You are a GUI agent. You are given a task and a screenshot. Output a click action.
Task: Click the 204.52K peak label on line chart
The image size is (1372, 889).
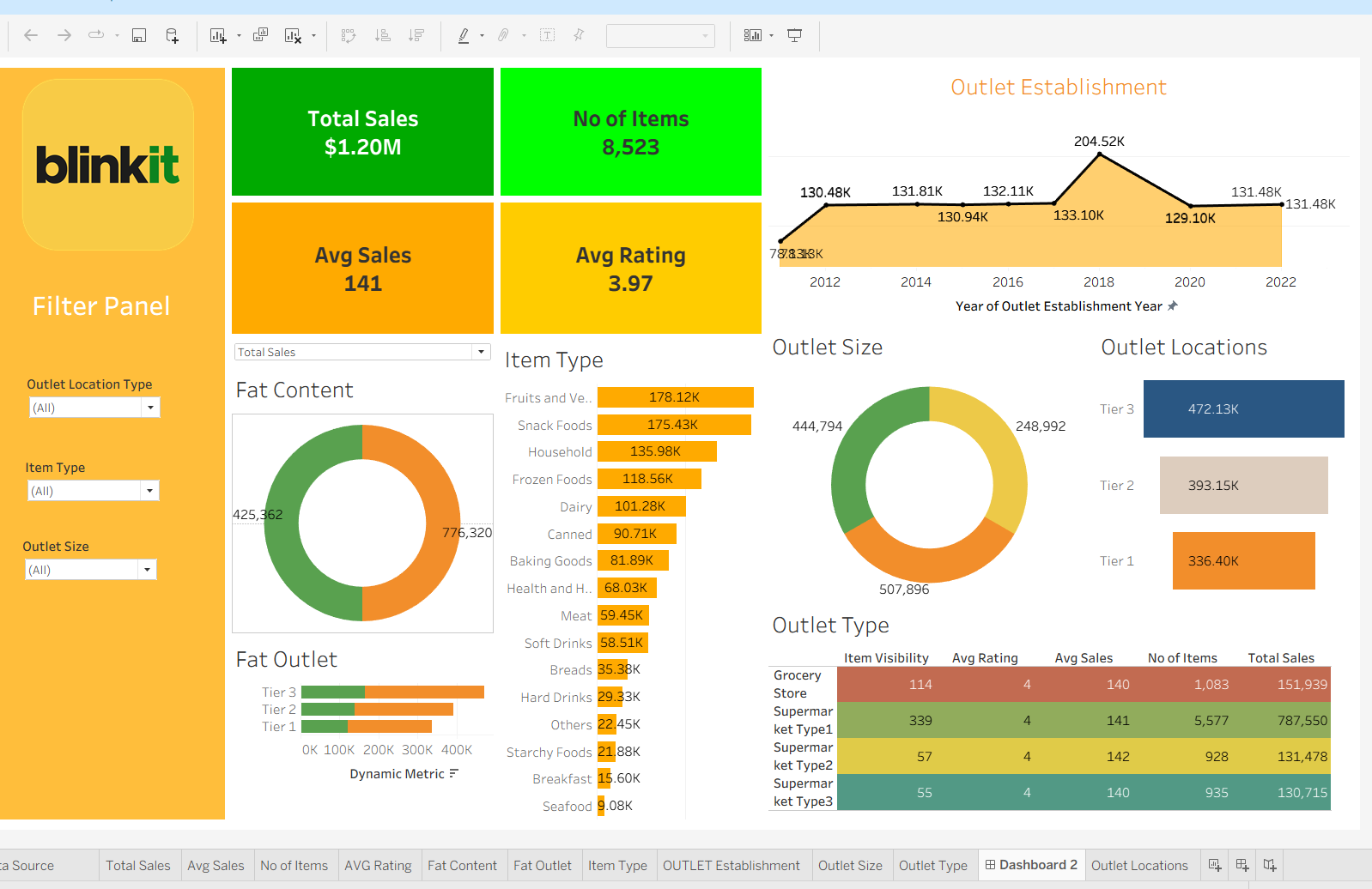(1099, 141)
